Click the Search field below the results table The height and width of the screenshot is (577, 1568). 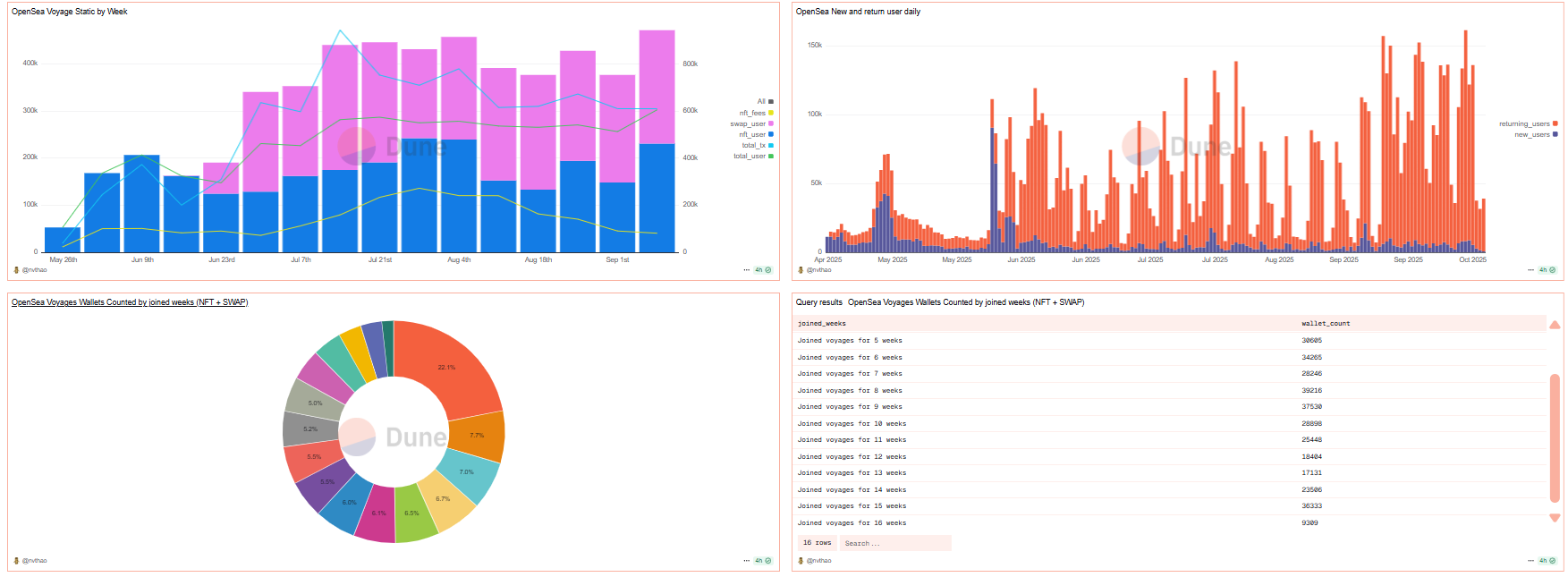895,543
